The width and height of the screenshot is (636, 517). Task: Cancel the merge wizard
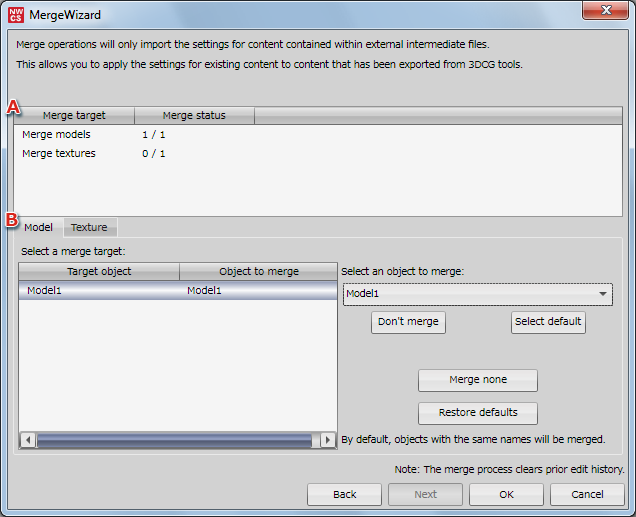click(587, 494)
